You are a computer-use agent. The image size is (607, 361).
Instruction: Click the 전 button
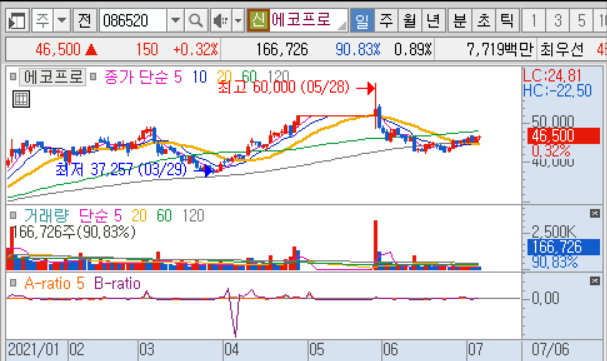(84, 20)
